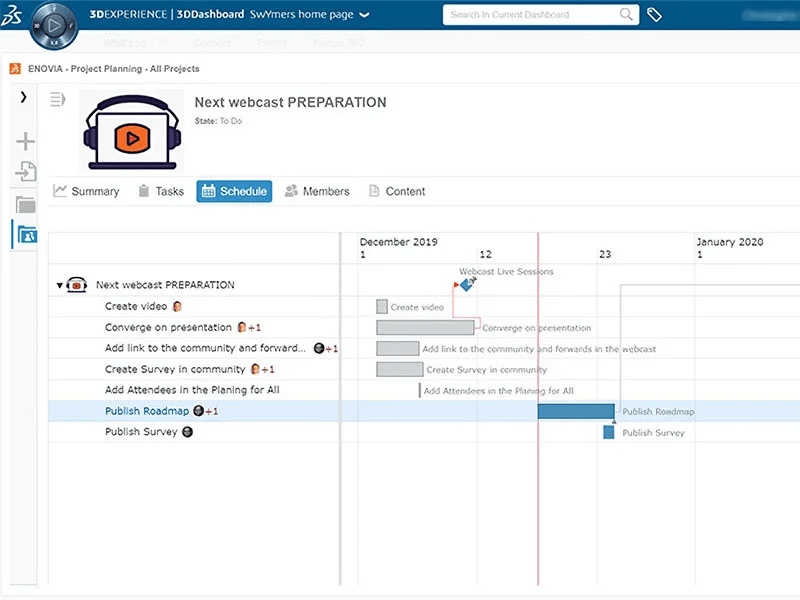The width and height of the screenshot is (800, 600).
Task: Select the import document icon in the sidebar
Action: coord(23,172)
